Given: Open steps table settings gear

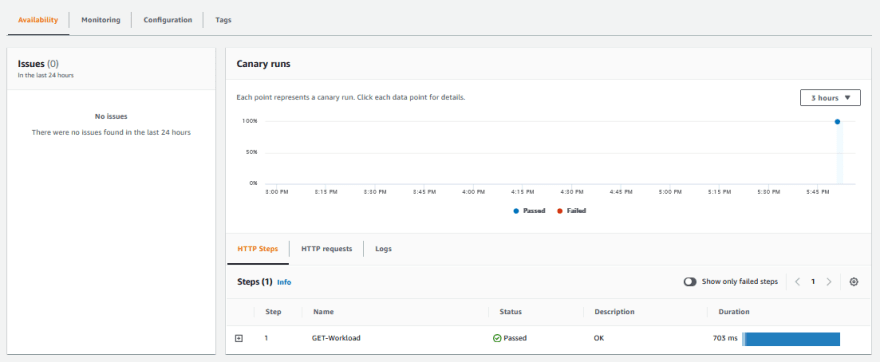Looking at the screenshot, I should 854,282.
